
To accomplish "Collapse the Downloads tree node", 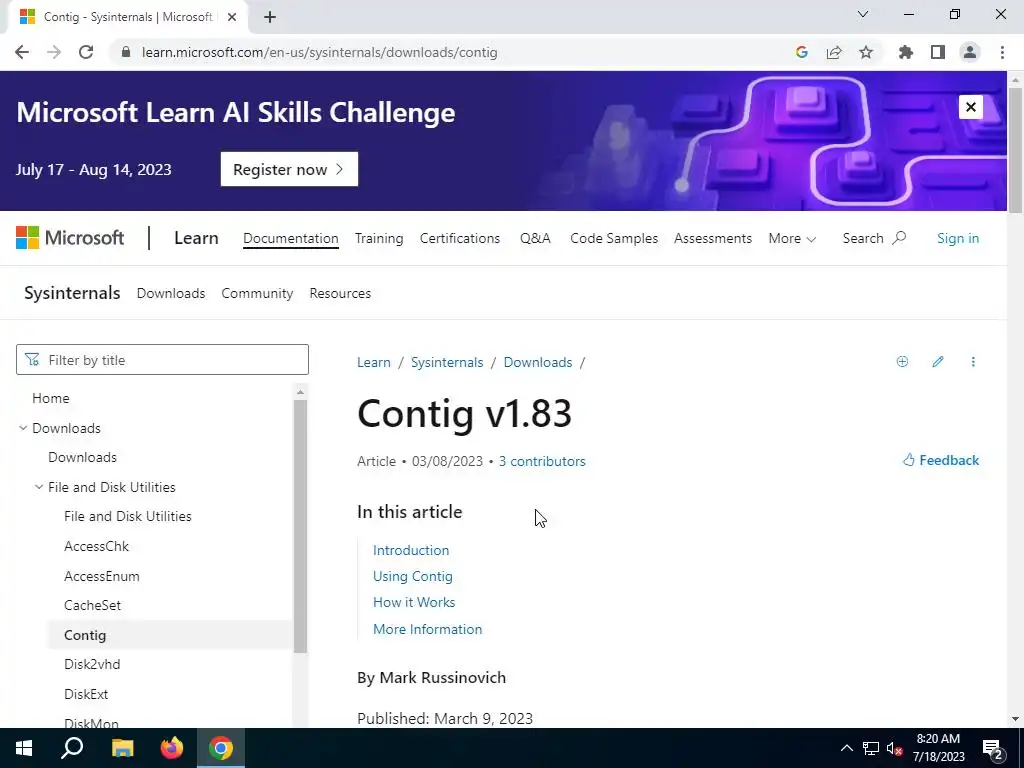I will (23, 428).
